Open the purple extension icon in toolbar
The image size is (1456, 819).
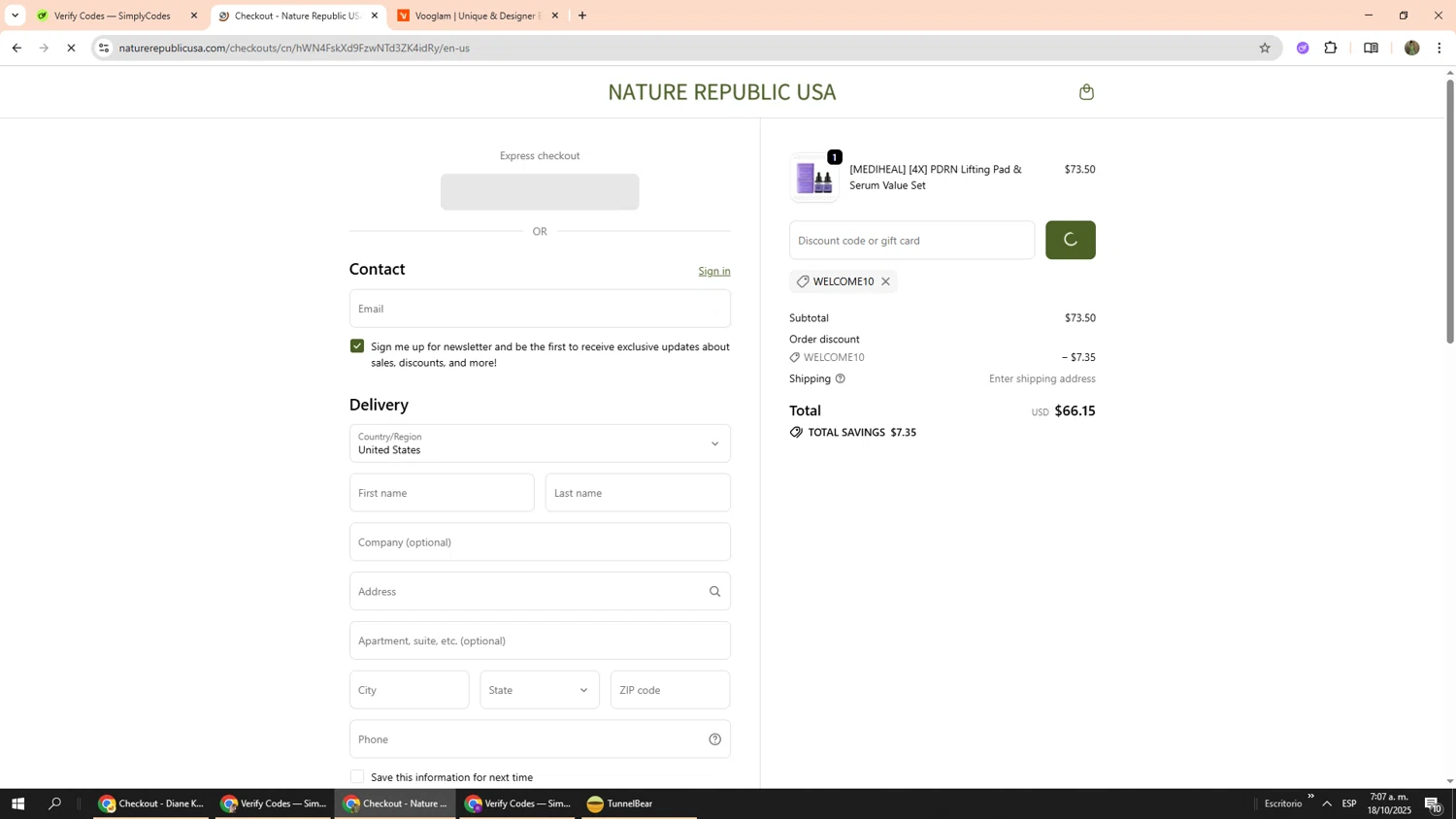[1303, 48]
